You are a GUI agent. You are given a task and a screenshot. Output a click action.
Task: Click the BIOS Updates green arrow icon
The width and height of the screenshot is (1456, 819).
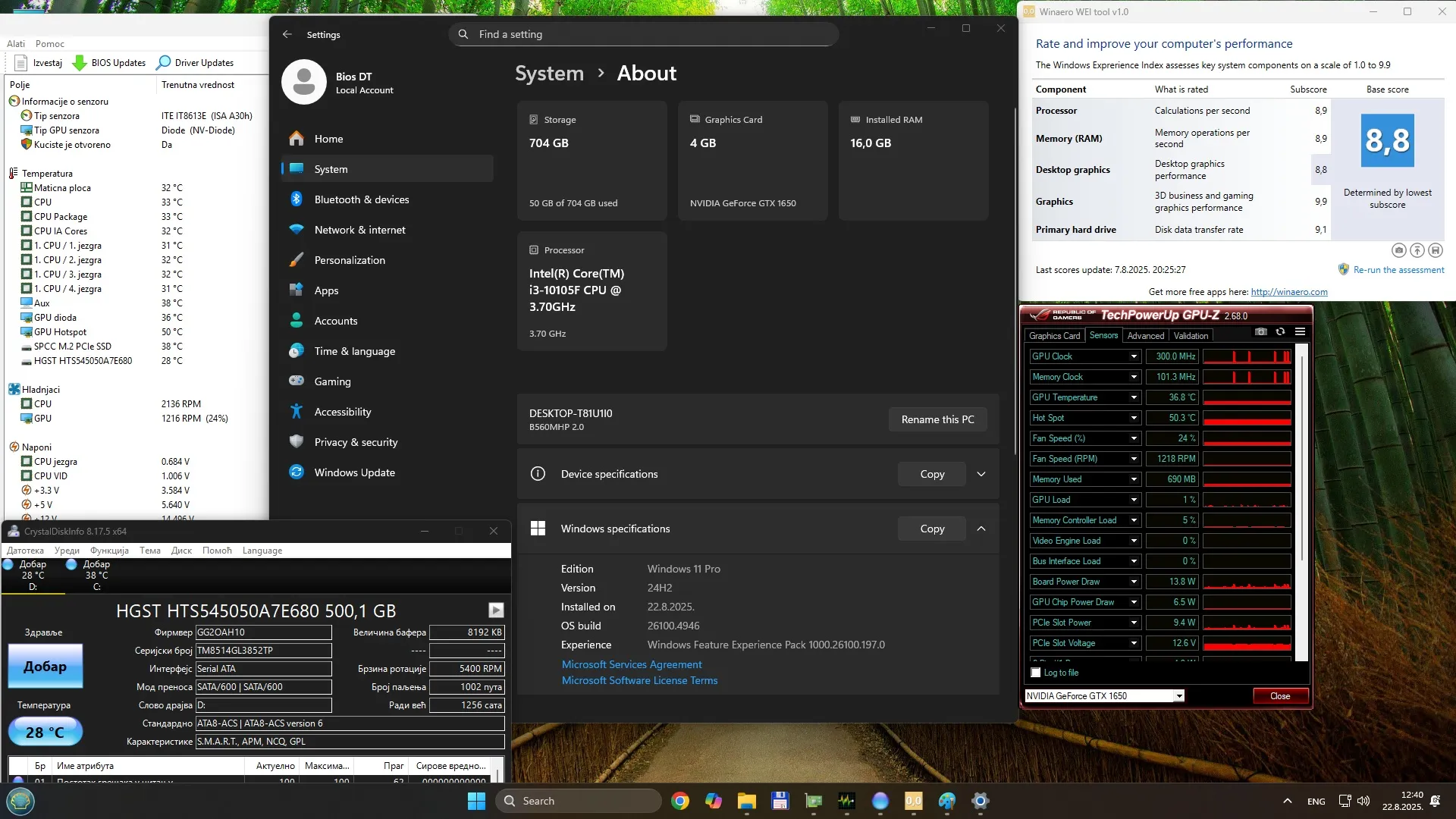tap(79, 63)
